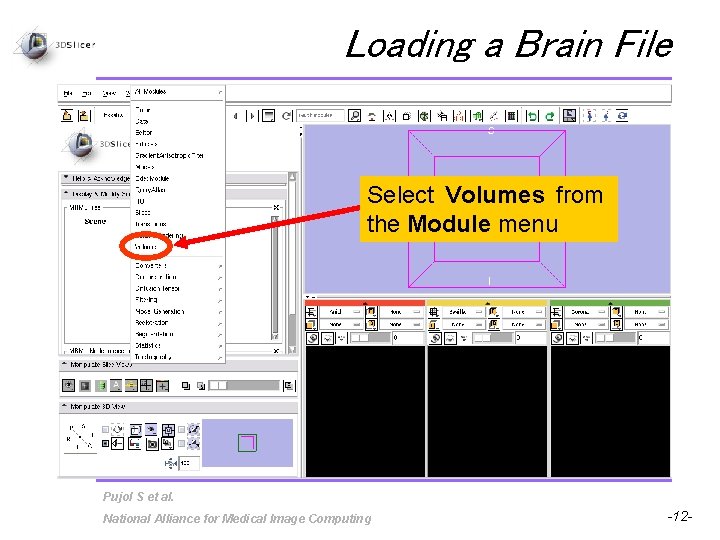Click the green undo arrow icon
The image size is (720, 540).
(533, 116)
